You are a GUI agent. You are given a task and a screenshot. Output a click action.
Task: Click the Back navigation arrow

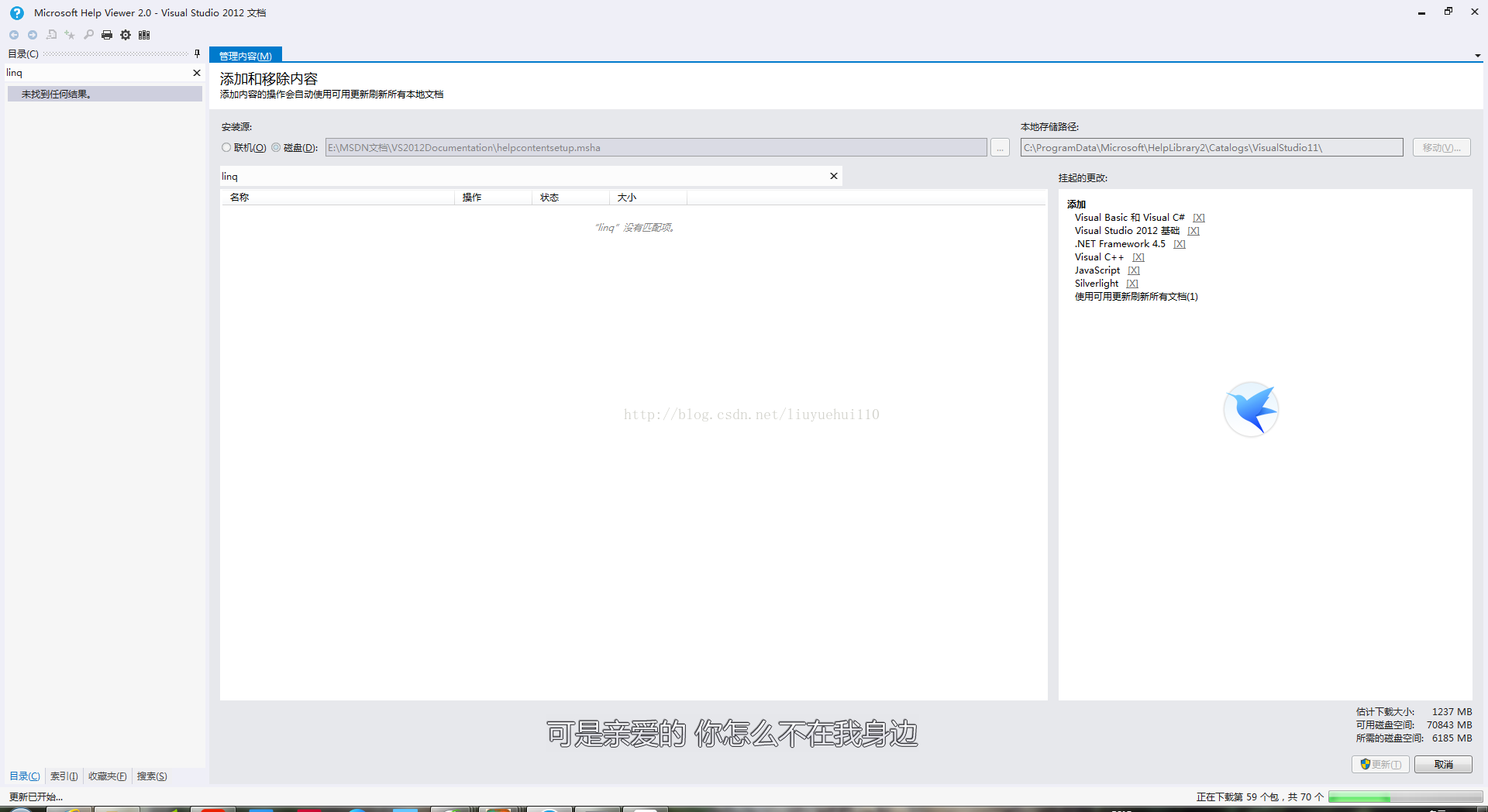click(14, 35)
